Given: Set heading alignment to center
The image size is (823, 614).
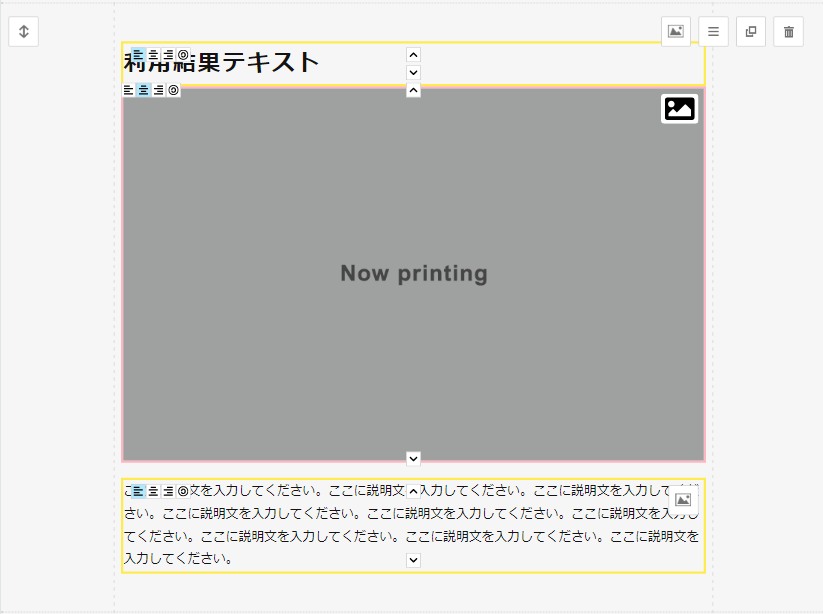Looking at the screenshot, I should (153, 54).
